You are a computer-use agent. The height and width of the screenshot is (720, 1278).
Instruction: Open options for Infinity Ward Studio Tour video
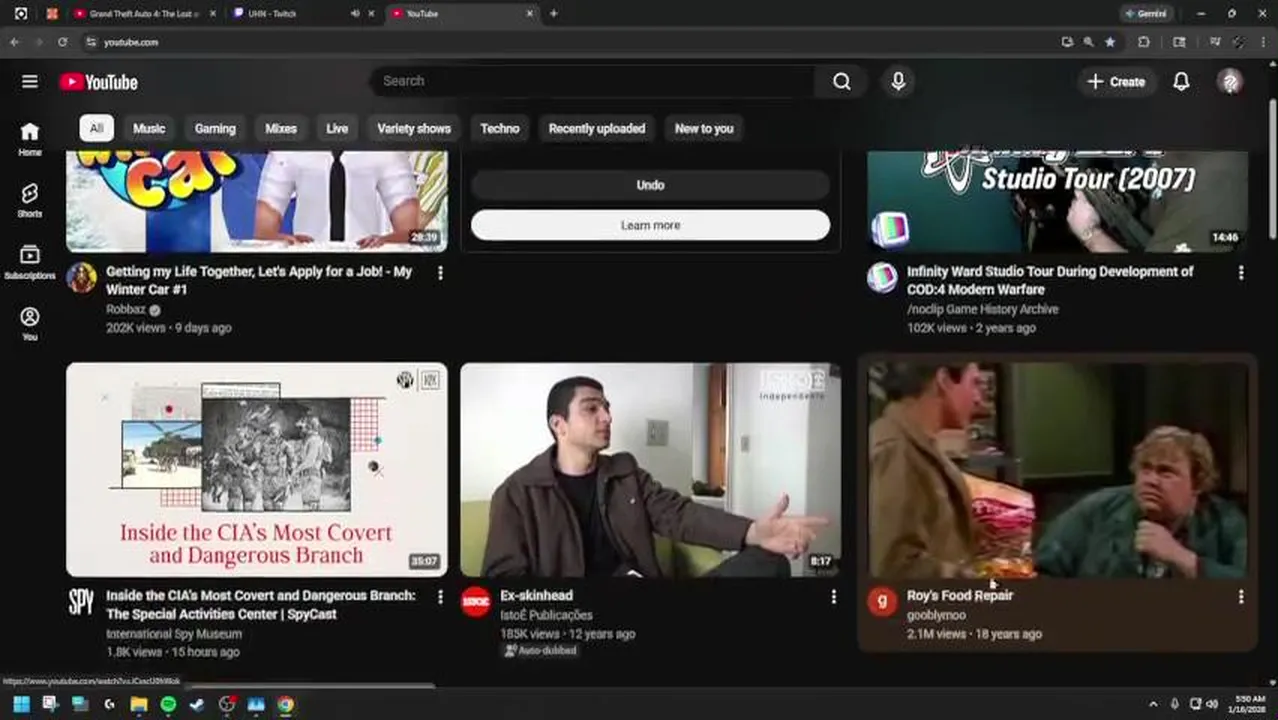point(1241,272)
